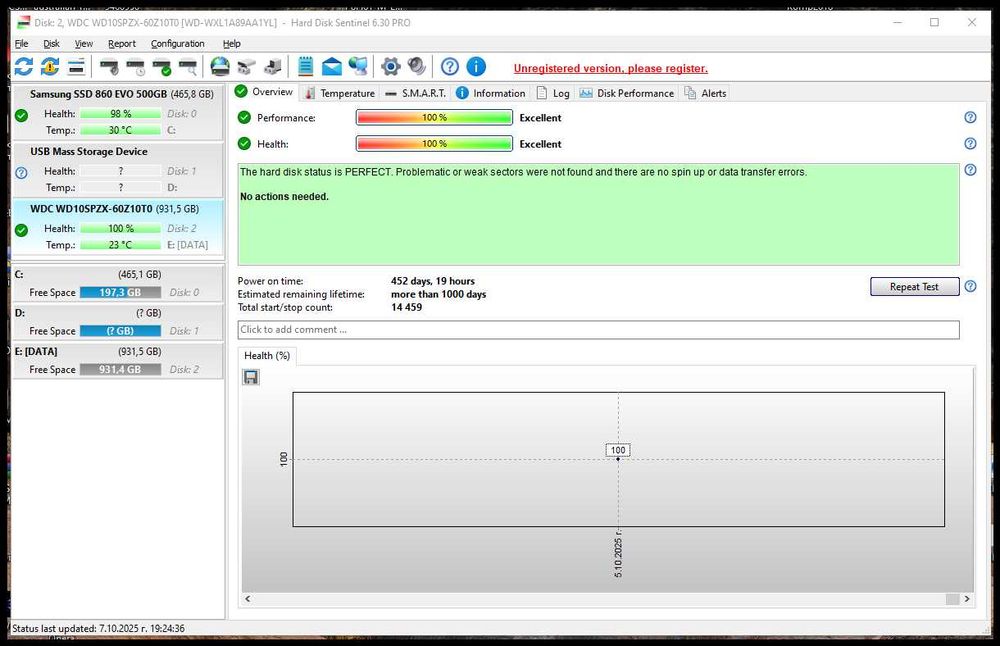Image resolution: width=1000 pixels, height=646 pixels.
Task: Click help icon next to Repeat Test
Action: click(x=970, y=286)
